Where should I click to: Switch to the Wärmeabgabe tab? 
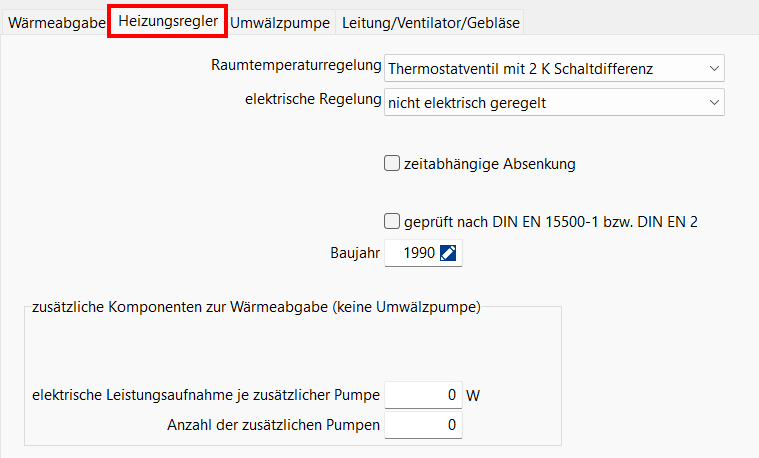tap(56, 21)
